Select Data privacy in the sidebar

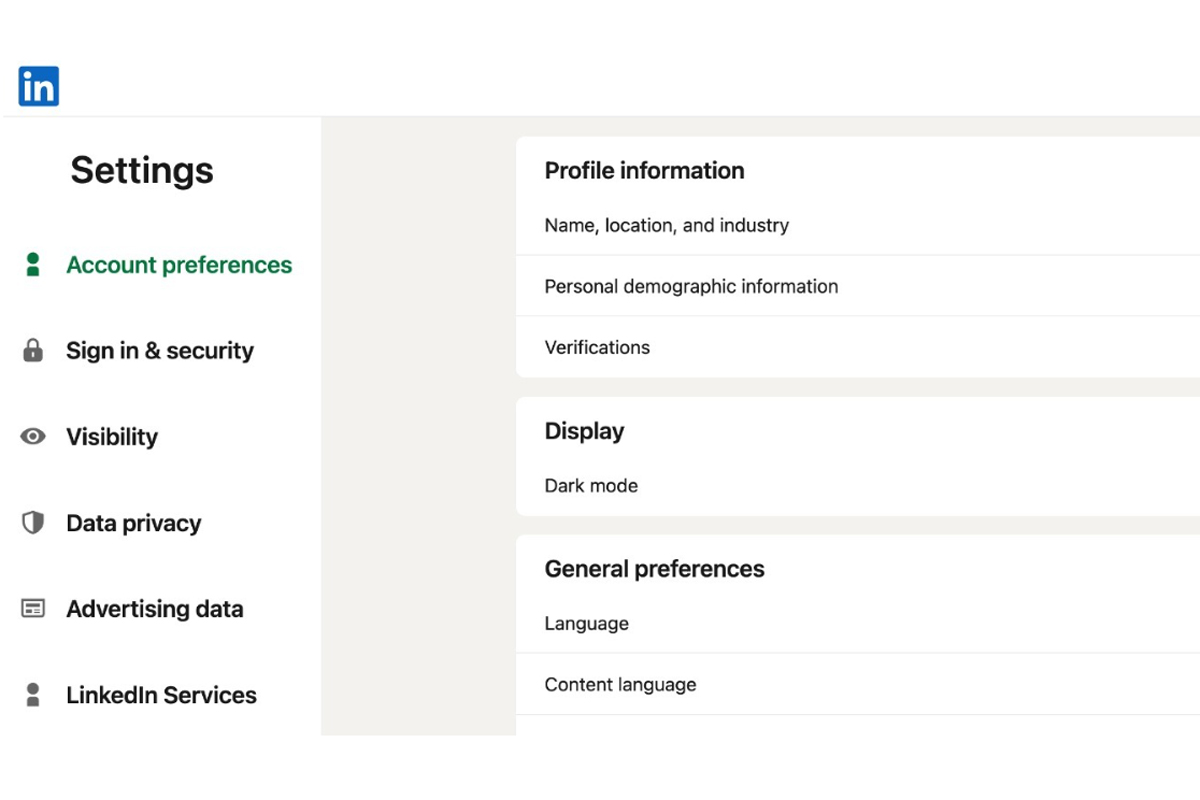tap(134, 523)
